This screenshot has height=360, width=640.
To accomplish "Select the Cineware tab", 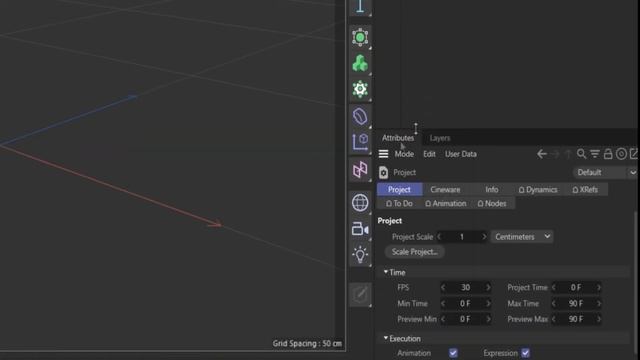I will (x=445, y=189).
